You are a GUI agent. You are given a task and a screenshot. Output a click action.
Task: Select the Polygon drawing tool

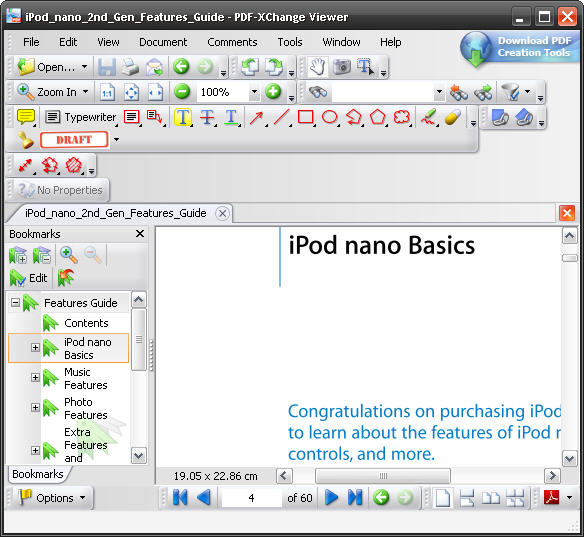[377, 117]
